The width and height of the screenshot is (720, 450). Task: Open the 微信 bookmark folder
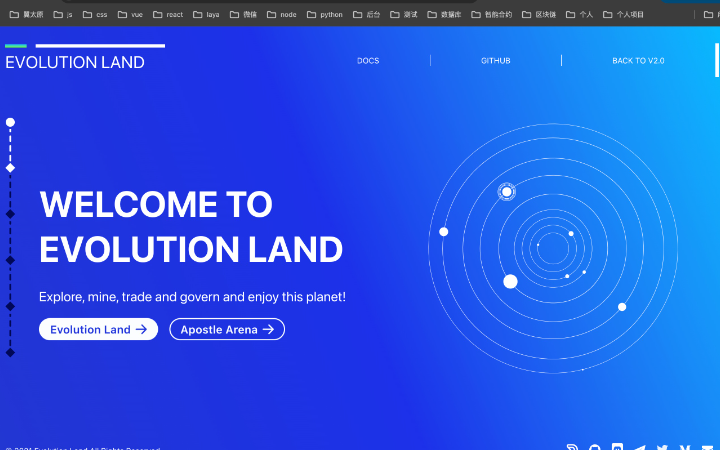(243, 15)
